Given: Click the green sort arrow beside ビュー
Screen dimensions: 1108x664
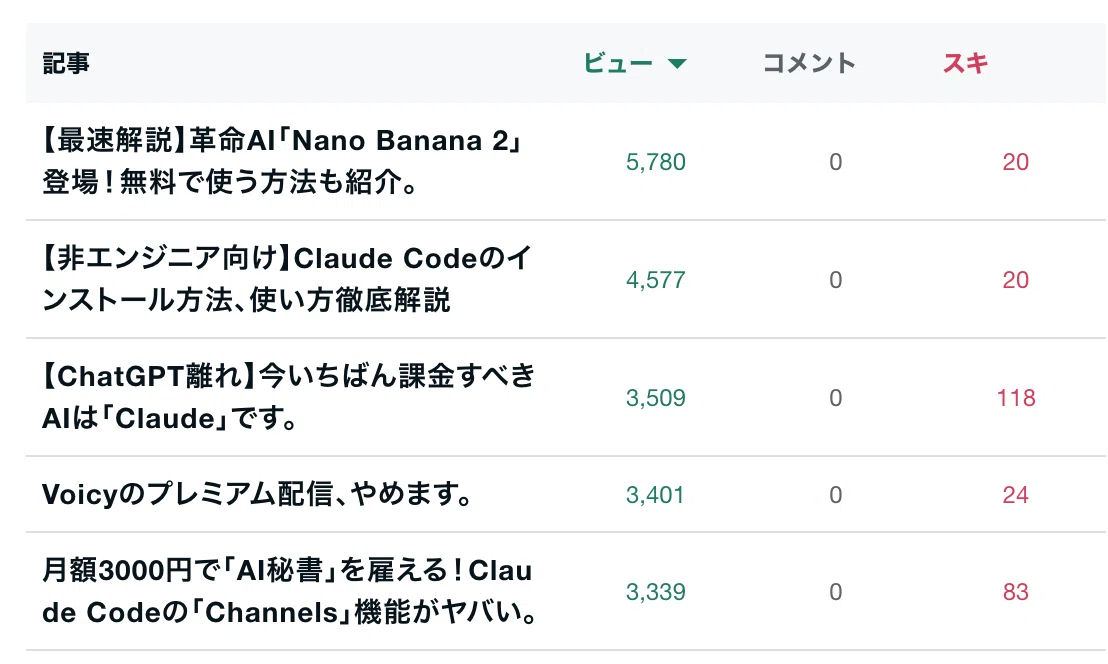Looking at the screenshot, I should click(x=677, y=64).
